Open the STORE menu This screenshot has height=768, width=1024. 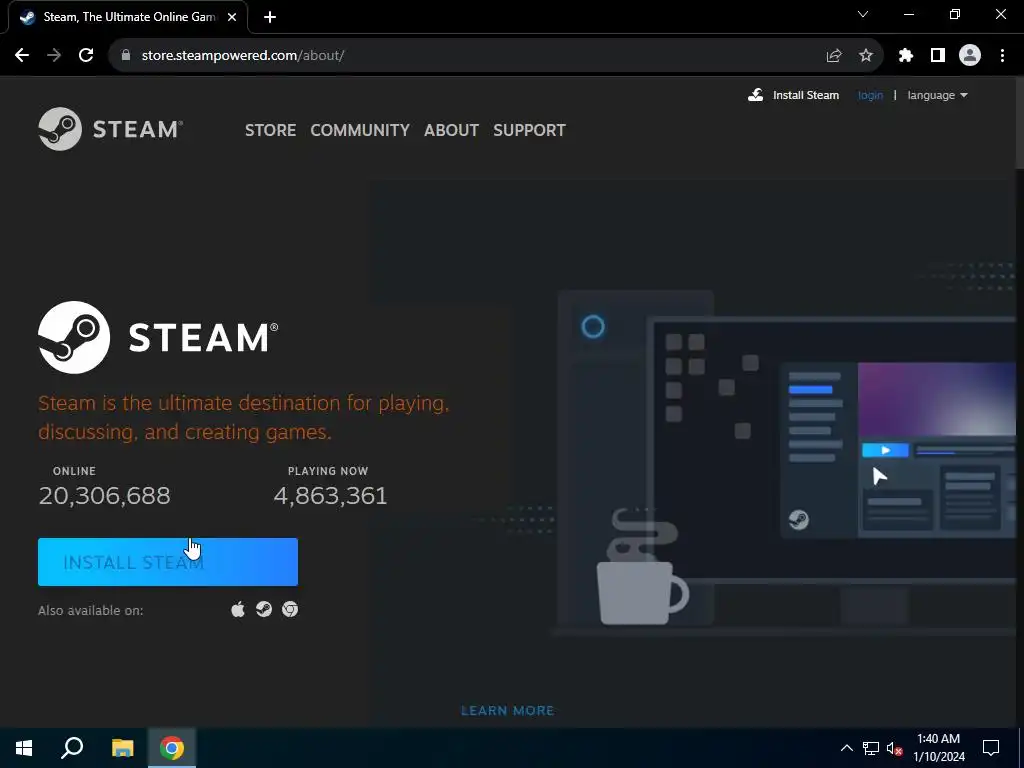(270, 130)
